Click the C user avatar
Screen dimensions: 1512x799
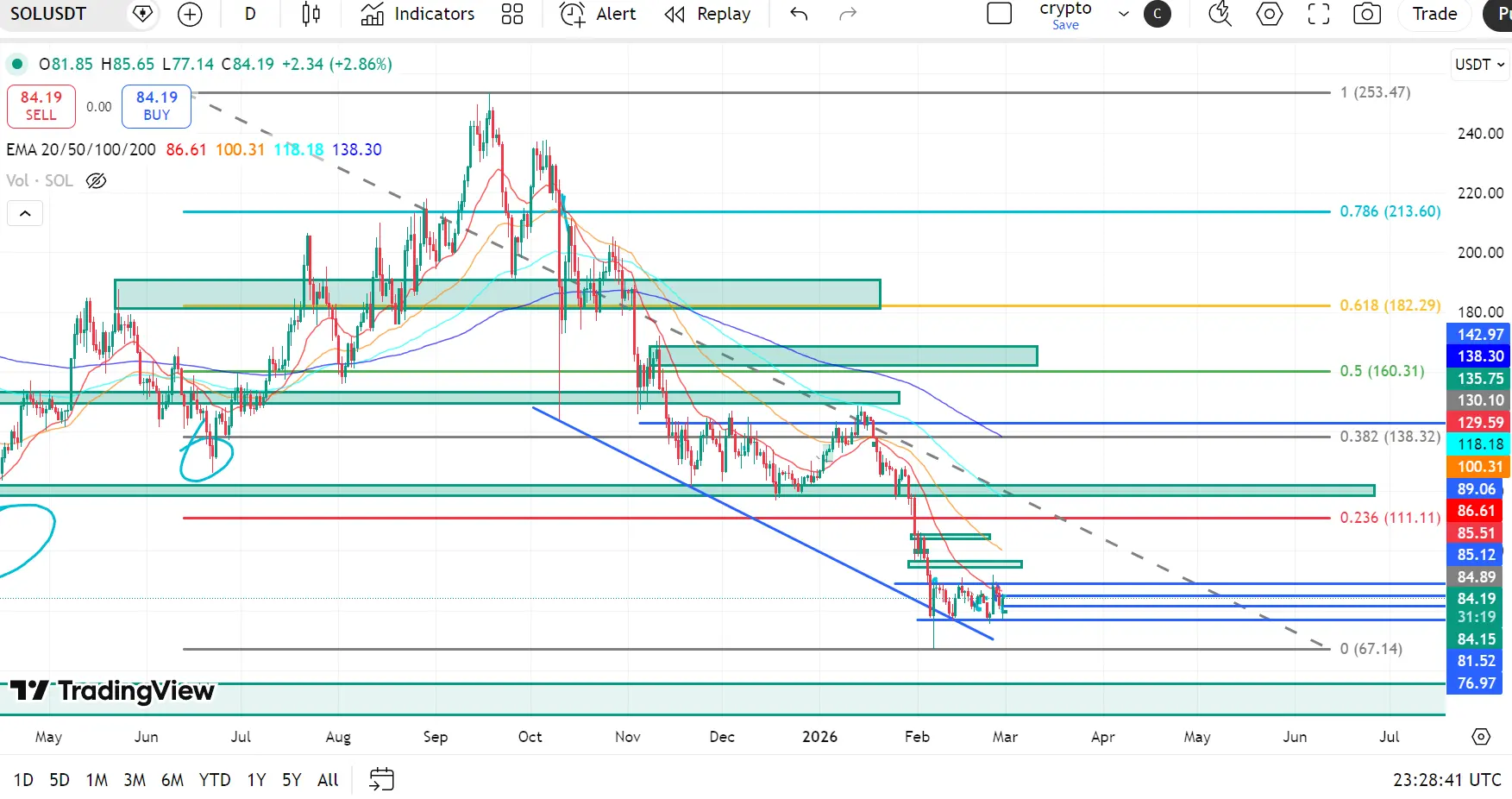click(x=1158, y=14)
